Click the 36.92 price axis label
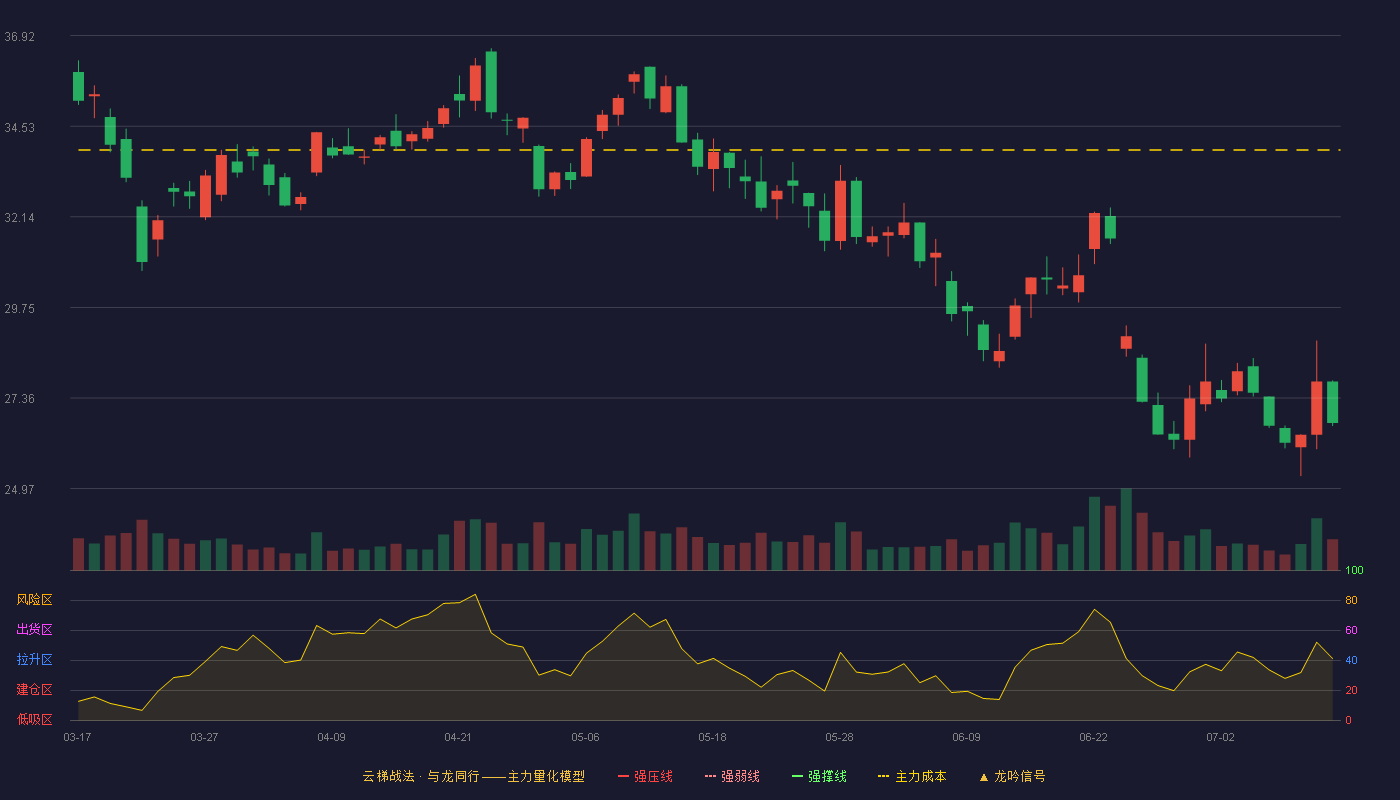1400x800 pixels. pyautogui.click(x=20, y=37)
